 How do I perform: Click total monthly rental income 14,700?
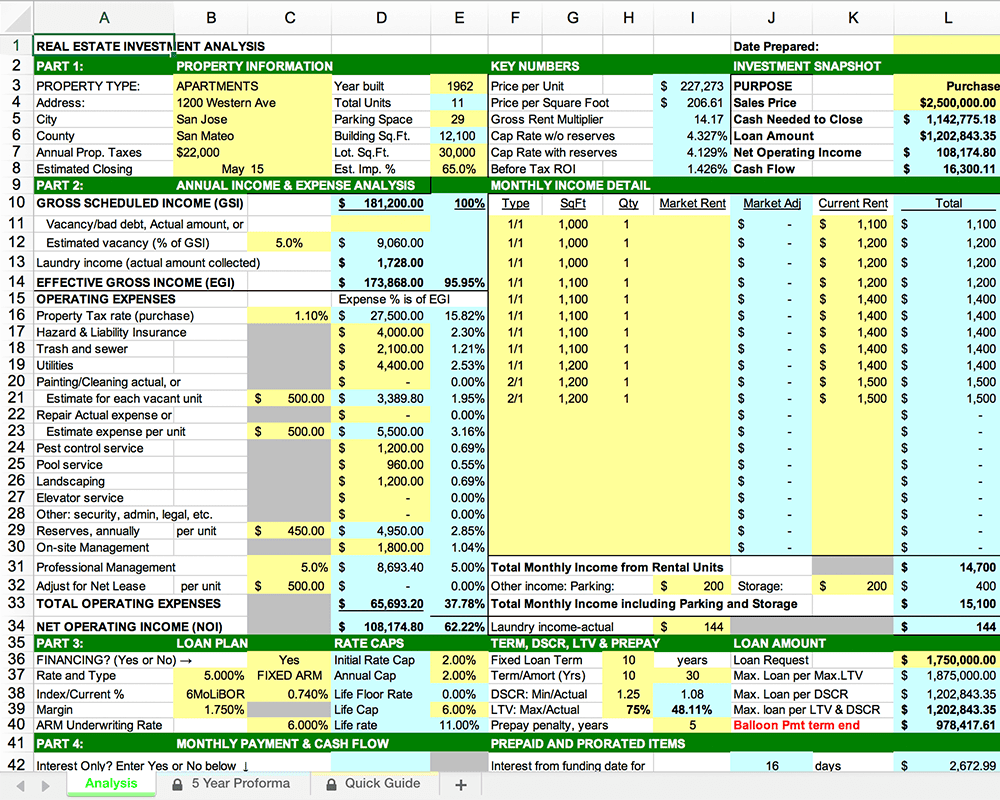(947, 567)
